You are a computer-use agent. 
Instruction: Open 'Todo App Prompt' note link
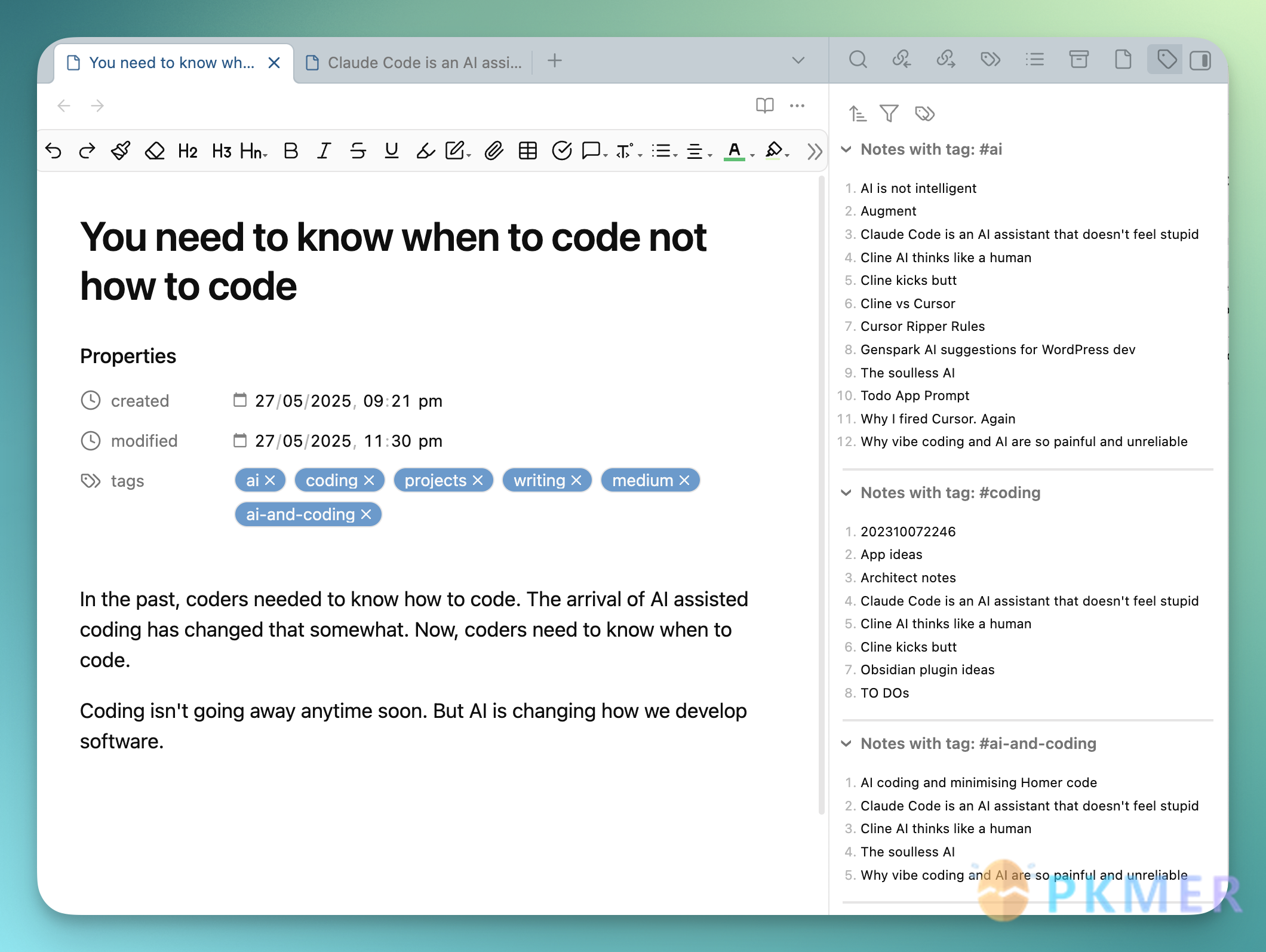[x=915, y=395]
